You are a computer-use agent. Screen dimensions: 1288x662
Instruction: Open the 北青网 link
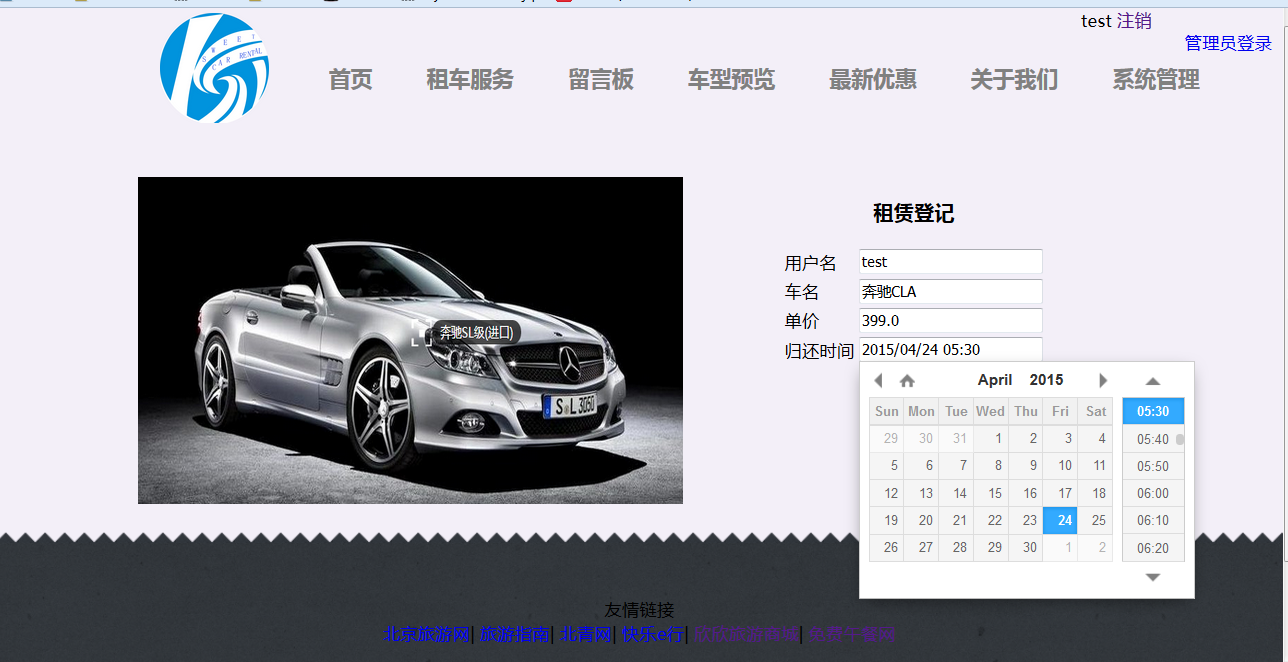tap(586, 634)
